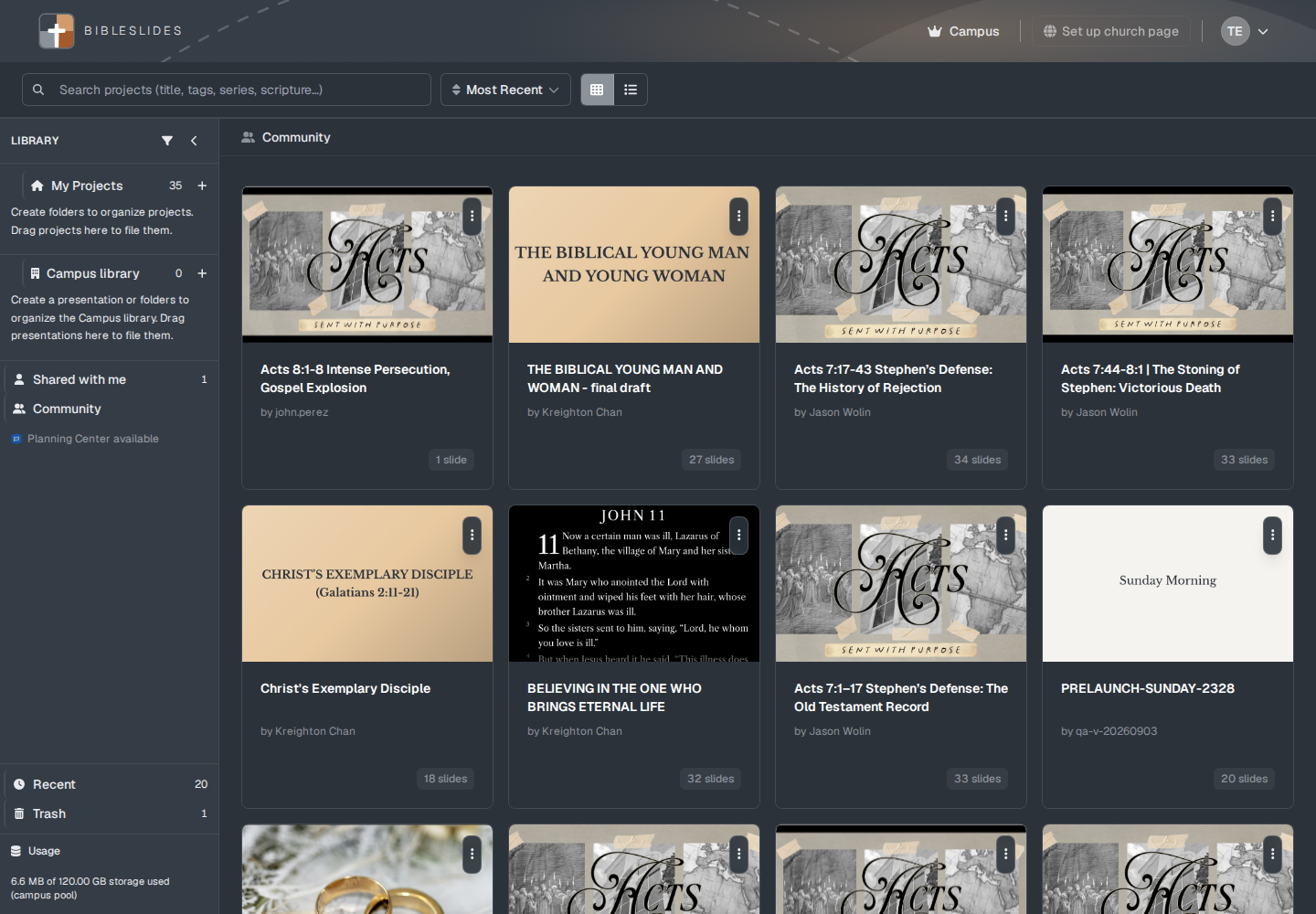Screen dimensions: 1316x914
Task: Click the title 'Acts 7:44-8:1 | The Stoning of Stephen'
Action: click(x=1151, y=378)
